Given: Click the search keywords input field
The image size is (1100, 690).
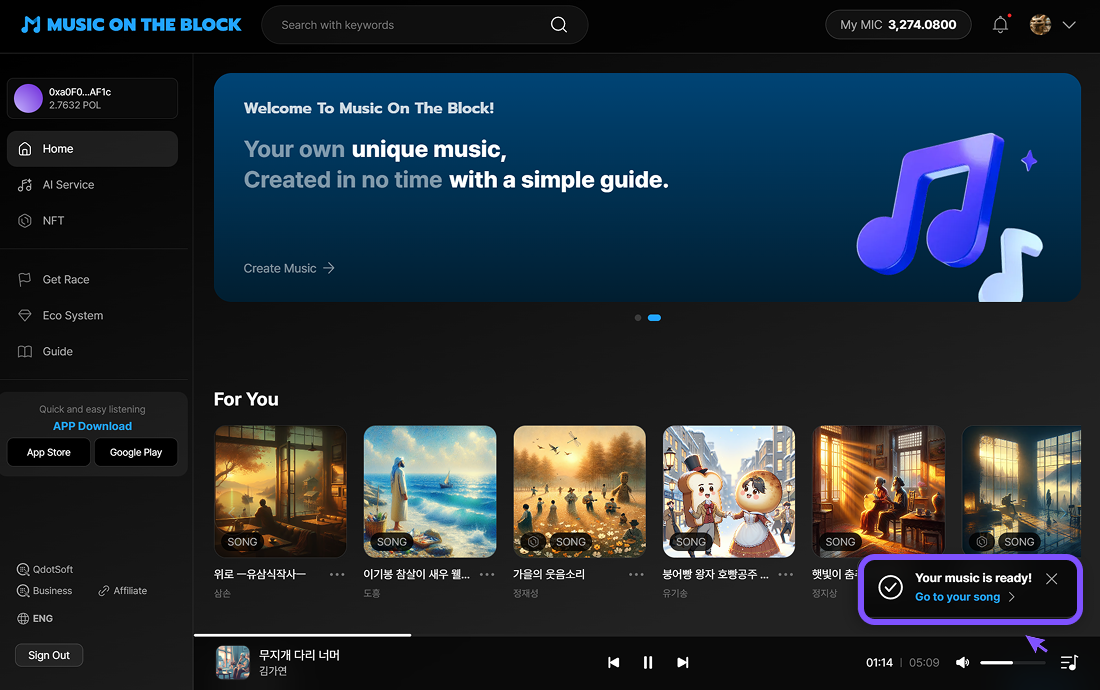Looking at the screenshot, I should click(x=410, y=25).
